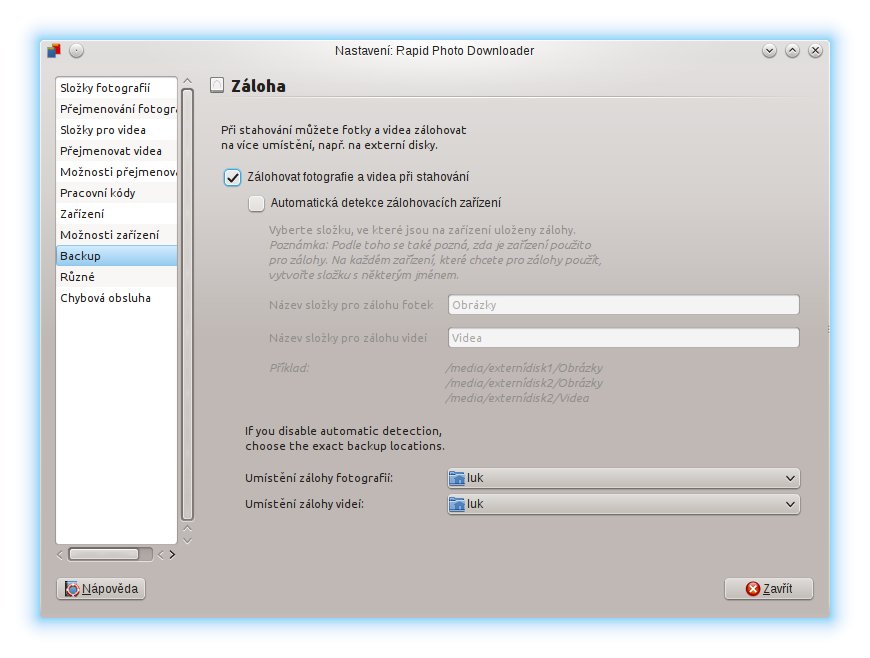Screen dimensions: 870x658
Task: Open Přejmenování fotografií settings page
Action: [x=117, y=109]
